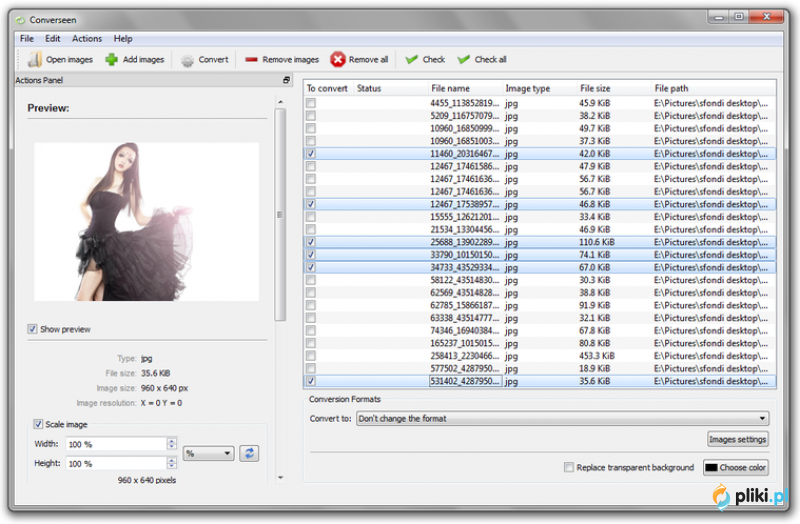Toggle the Scale image checkbox

[38, 424]
